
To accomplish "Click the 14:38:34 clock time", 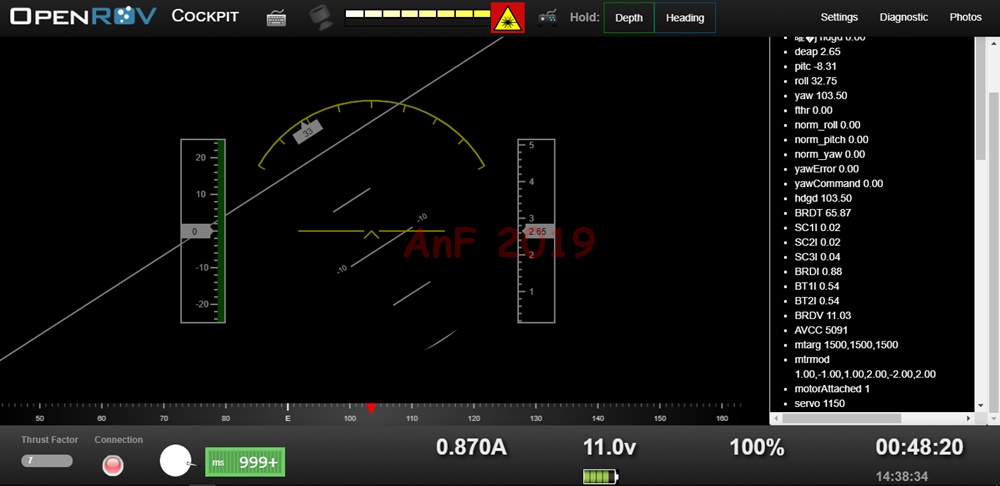I will click(902, 476).
